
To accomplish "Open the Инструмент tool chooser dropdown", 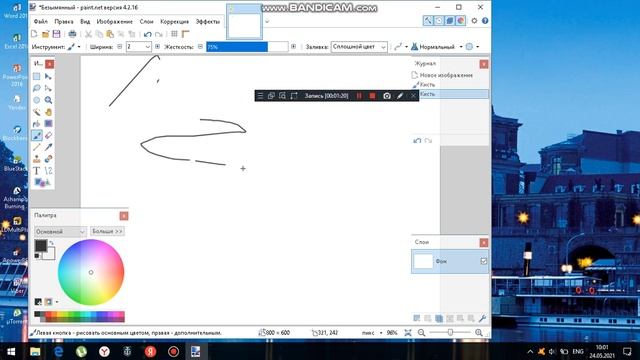I will 74,47.
